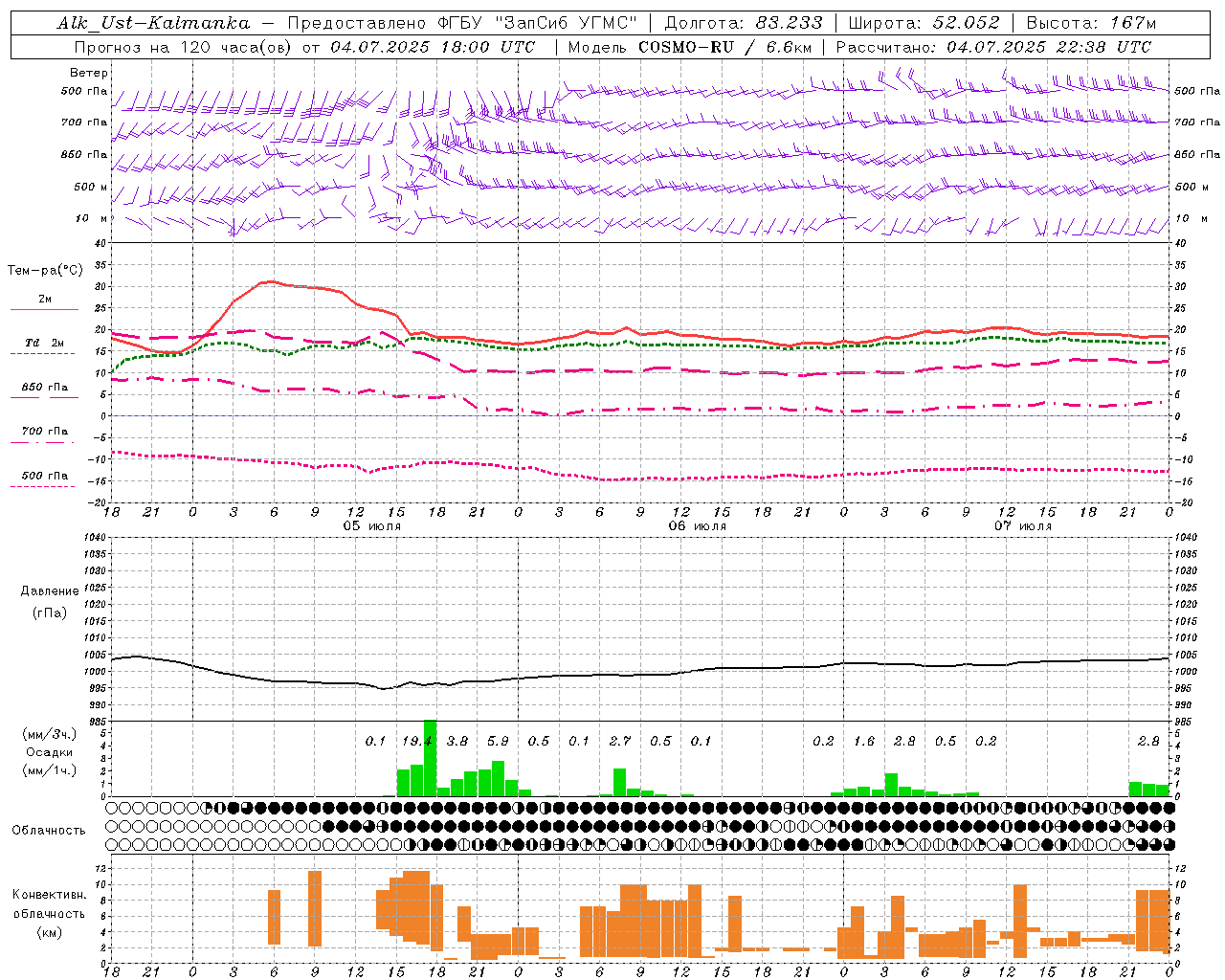Click the Модель COSMO-RU / 6.6км text
Image resolution: width=1225 pixels, height=980 pixels.
coord(690,47)
